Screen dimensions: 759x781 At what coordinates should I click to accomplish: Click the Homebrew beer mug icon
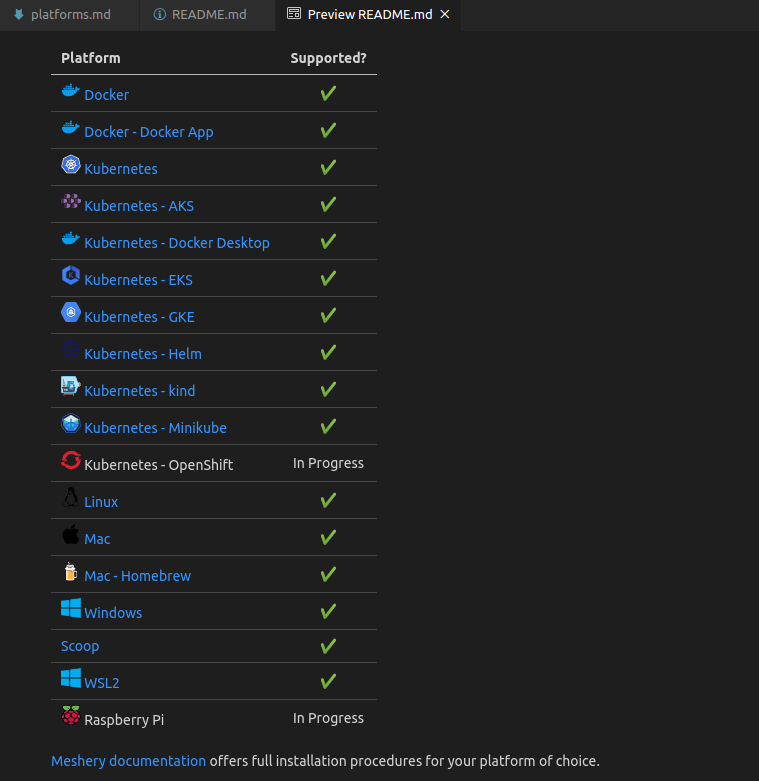click(71, 571)
